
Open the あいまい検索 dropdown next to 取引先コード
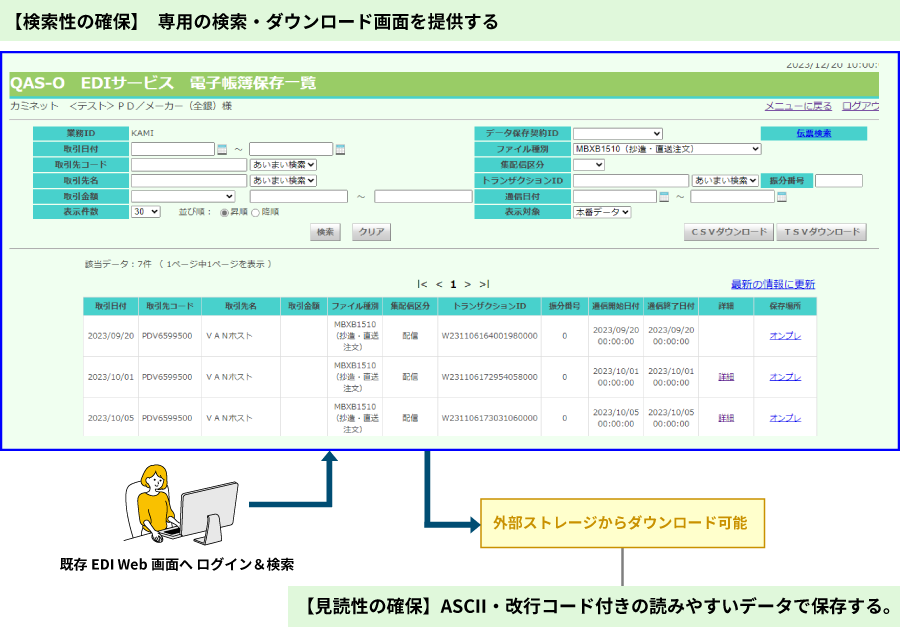coord(283,164)
